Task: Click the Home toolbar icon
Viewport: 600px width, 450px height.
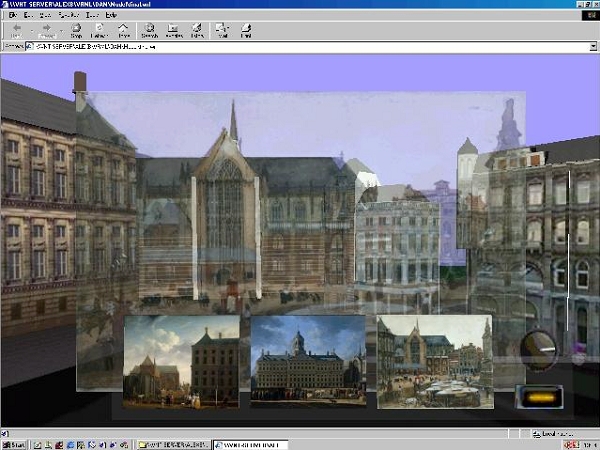Action: [x=123, y=28]
